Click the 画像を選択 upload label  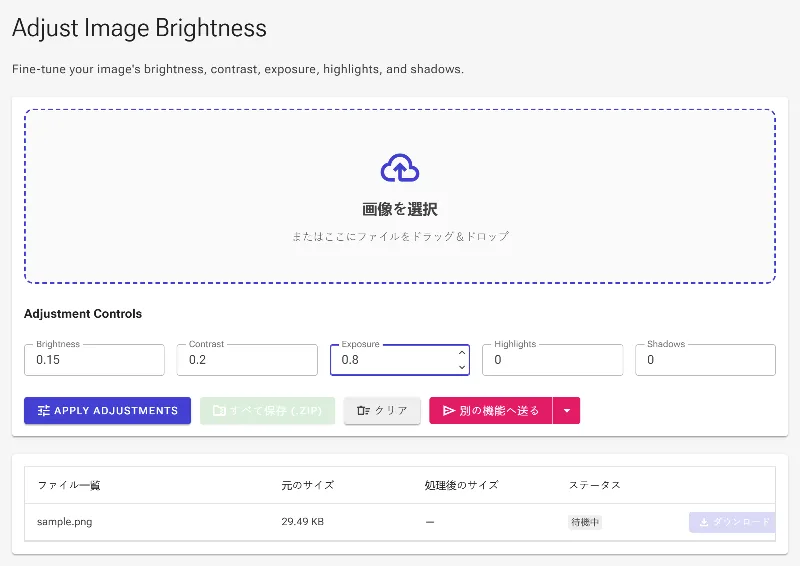[400, 209]
